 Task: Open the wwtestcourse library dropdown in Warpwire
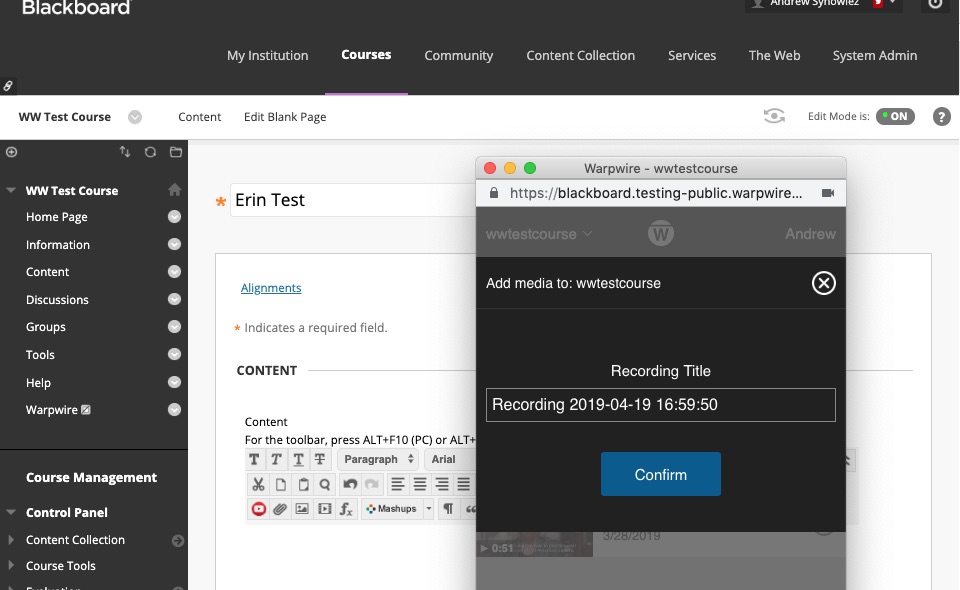pyautogui.click(x=539, y=234)
